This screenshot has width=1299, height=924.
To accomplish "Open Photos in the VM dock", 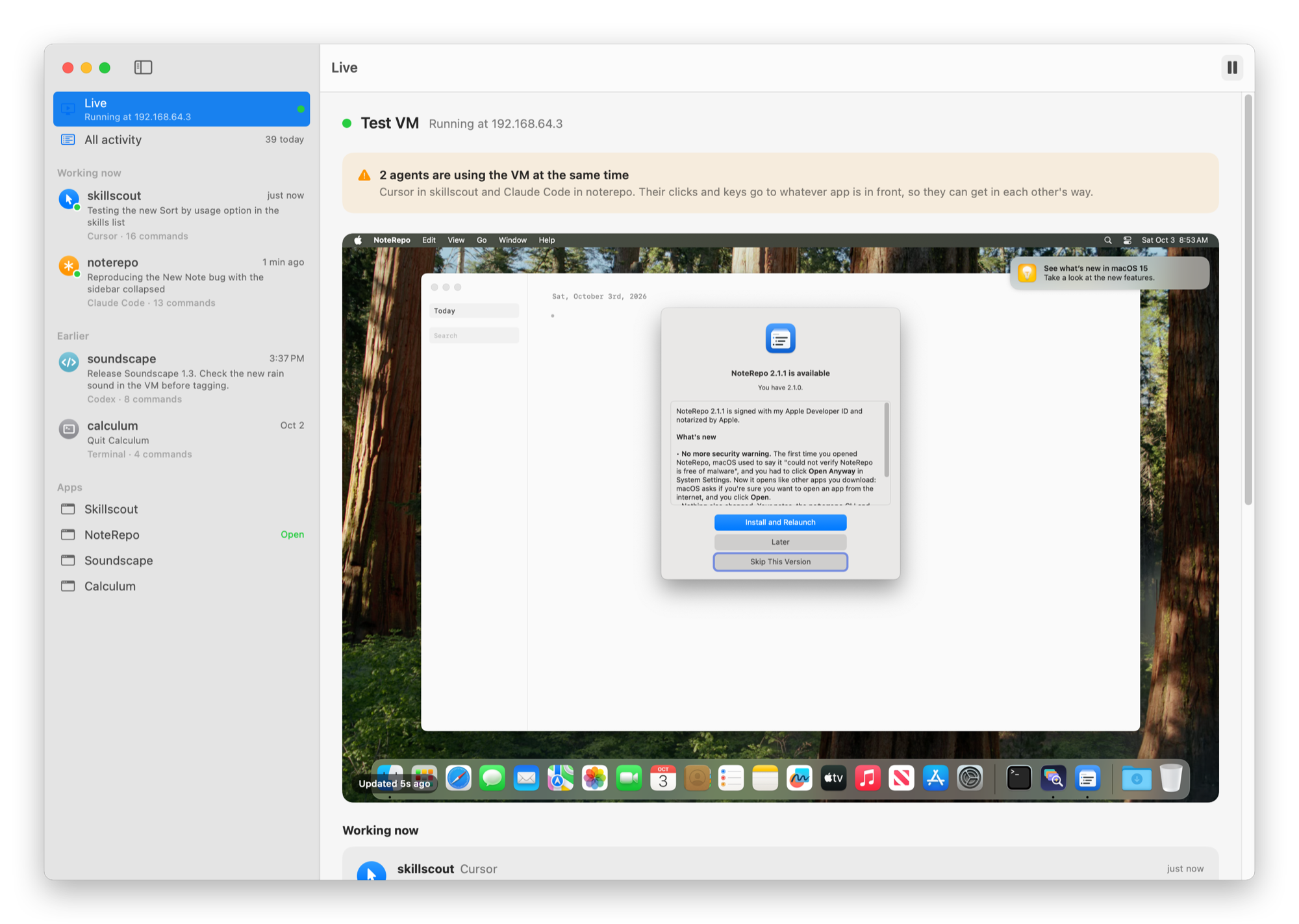I will [594, 778].
